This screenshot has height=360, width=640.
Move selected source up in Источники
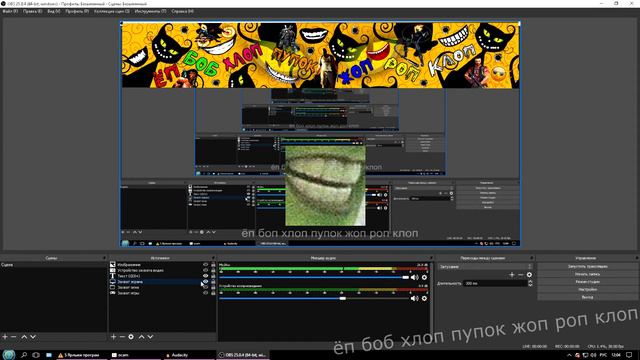141,337
